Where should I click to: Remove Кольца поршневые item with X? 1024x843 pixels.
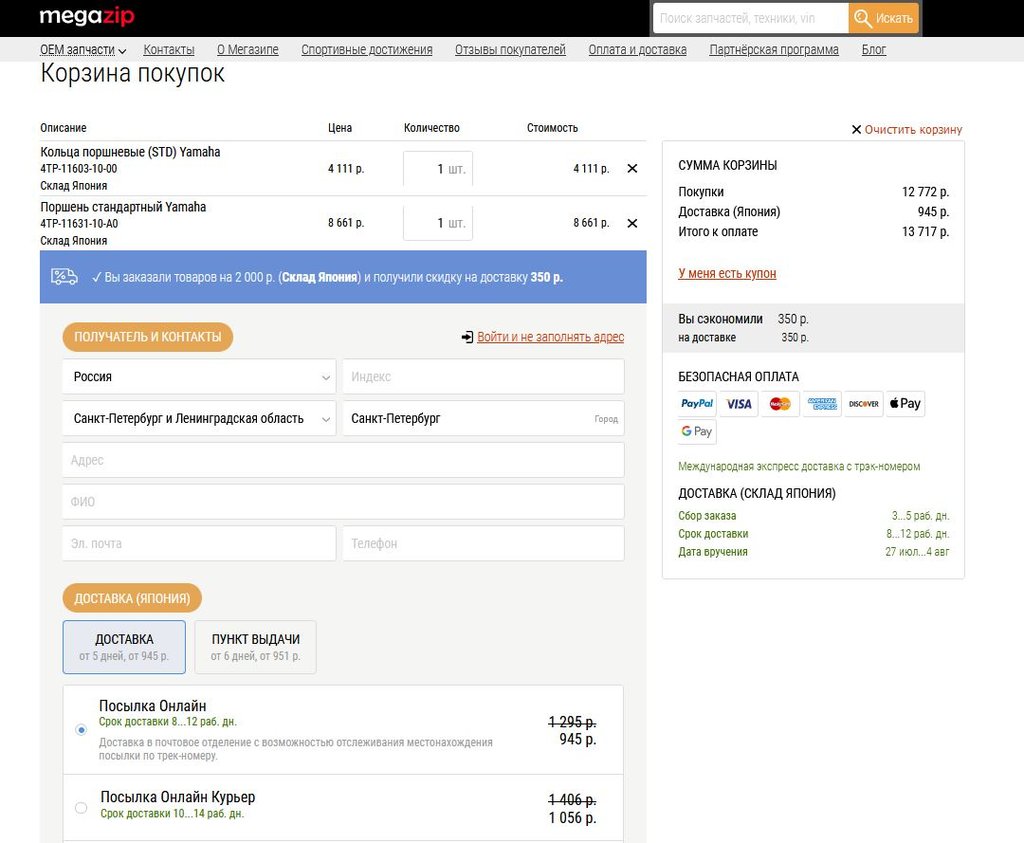pos(632,168)
